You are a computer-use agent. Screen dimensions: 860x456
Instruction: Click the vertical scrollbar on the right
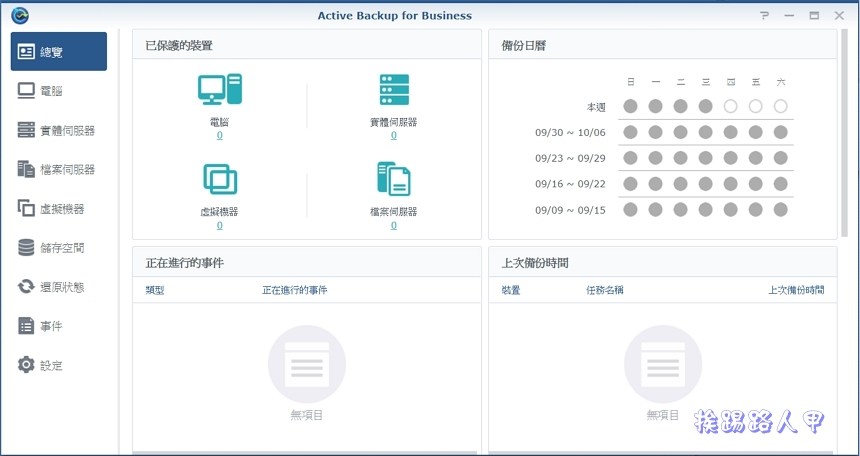[844, 133]
